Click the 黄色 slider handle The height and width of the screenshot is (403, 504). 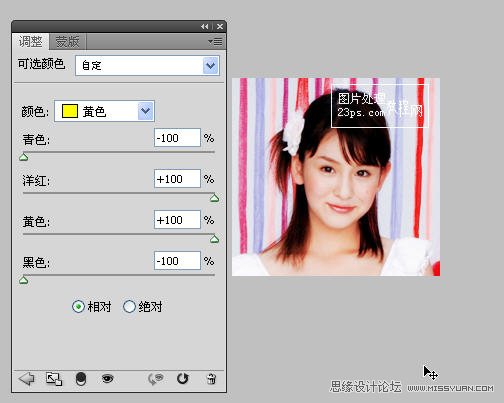[215, 239]
